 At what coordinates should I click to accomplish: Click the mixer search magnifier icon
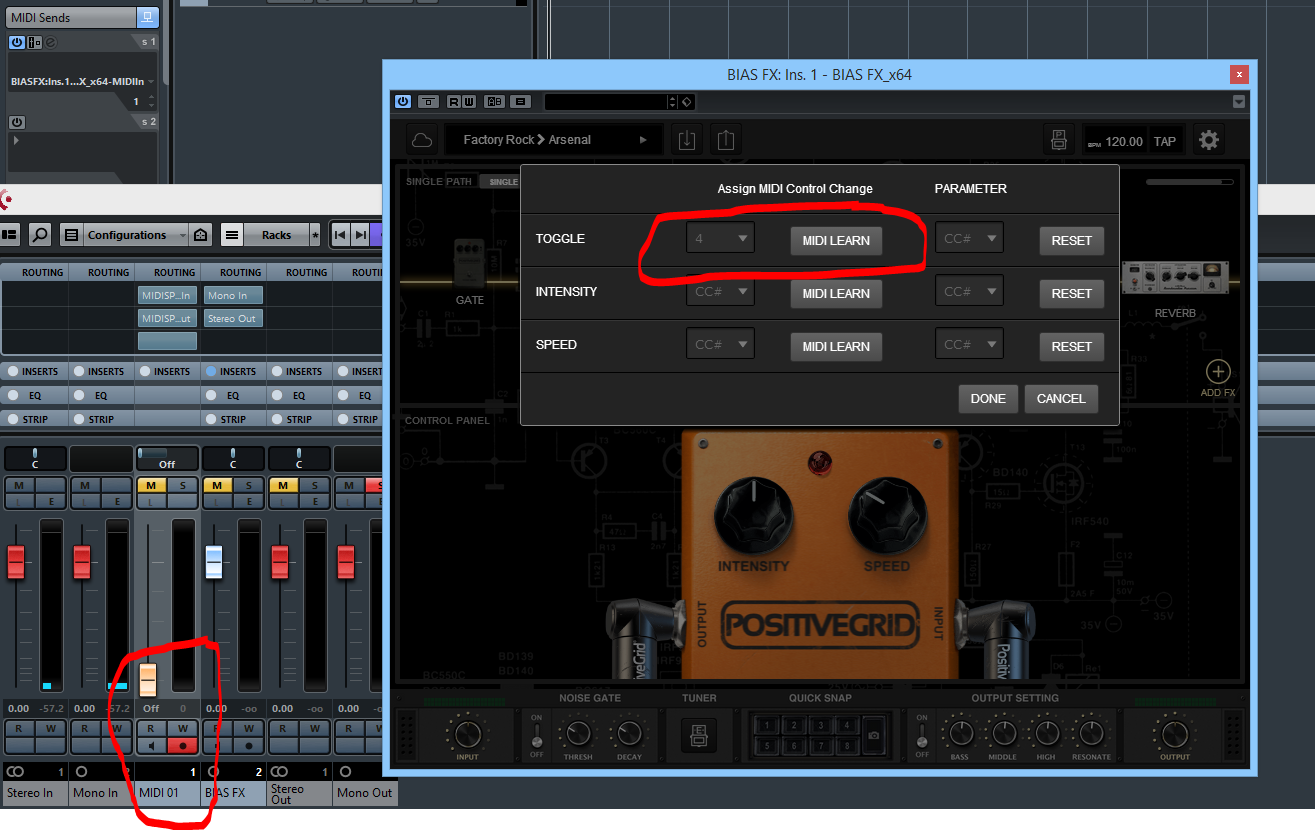click(x=39, y=235)
